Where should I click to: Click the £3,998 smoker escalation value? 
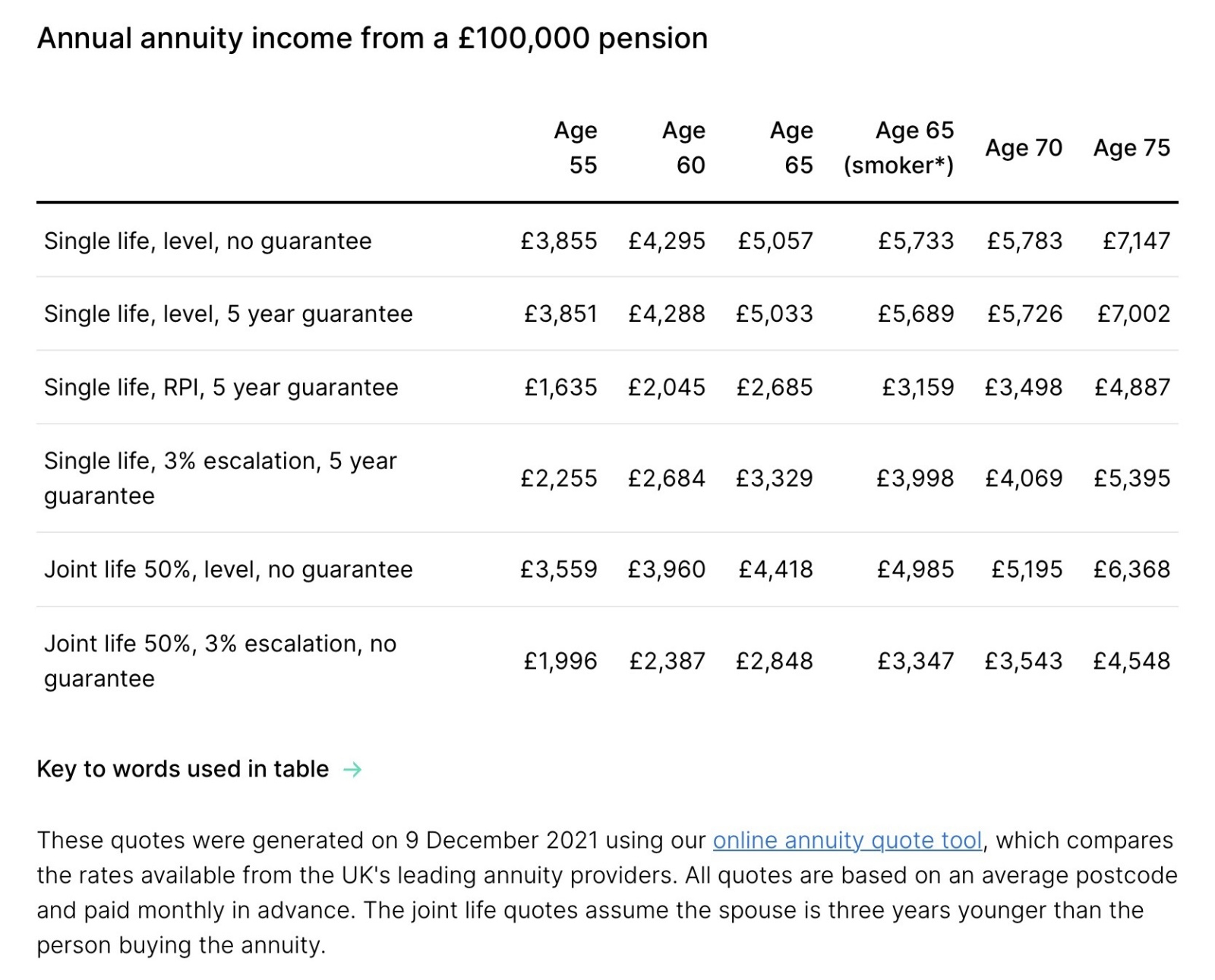(x=915, y=478)
